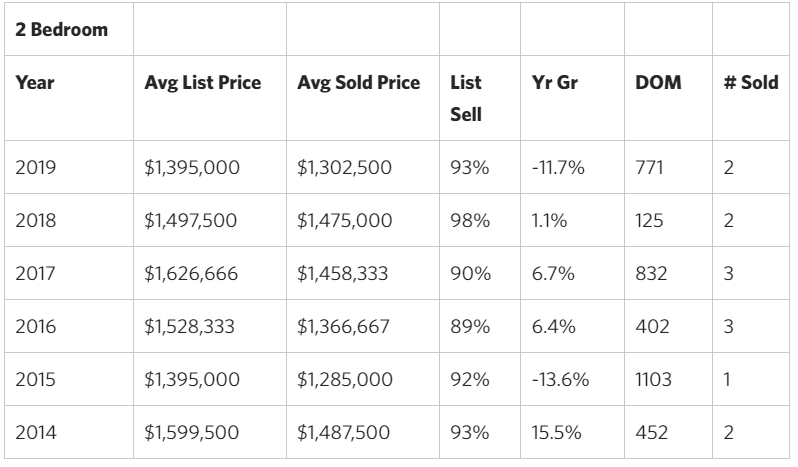Click the "Avg List Price" column header

coord(203,83)
